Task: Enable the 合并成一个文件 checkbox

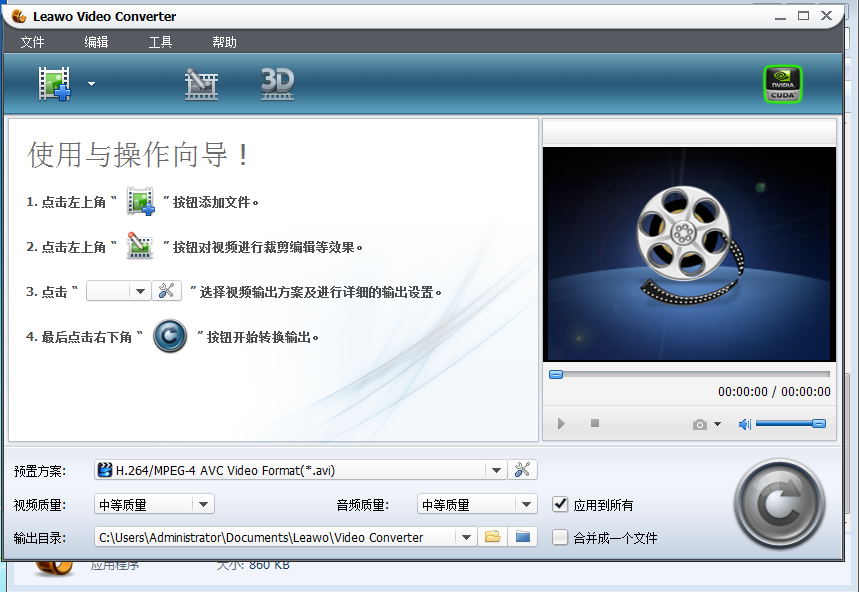Action: point(561,537)
